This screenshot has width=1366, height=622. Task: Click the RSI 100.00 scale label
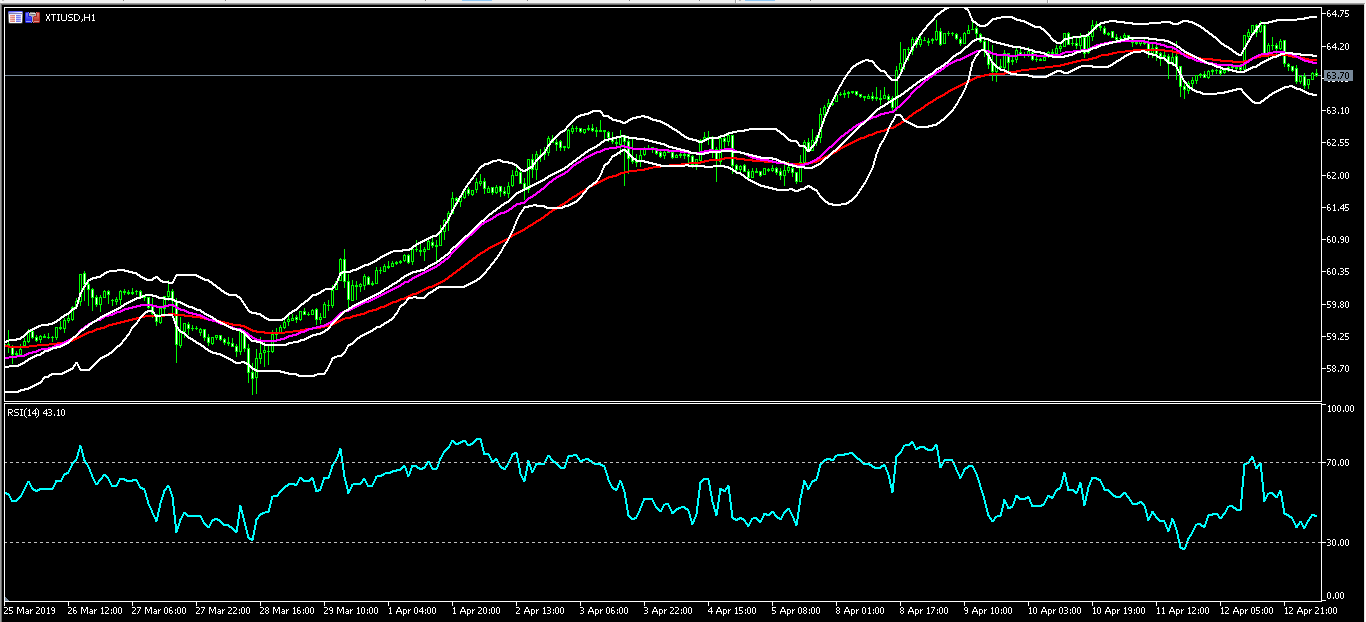1340,410
